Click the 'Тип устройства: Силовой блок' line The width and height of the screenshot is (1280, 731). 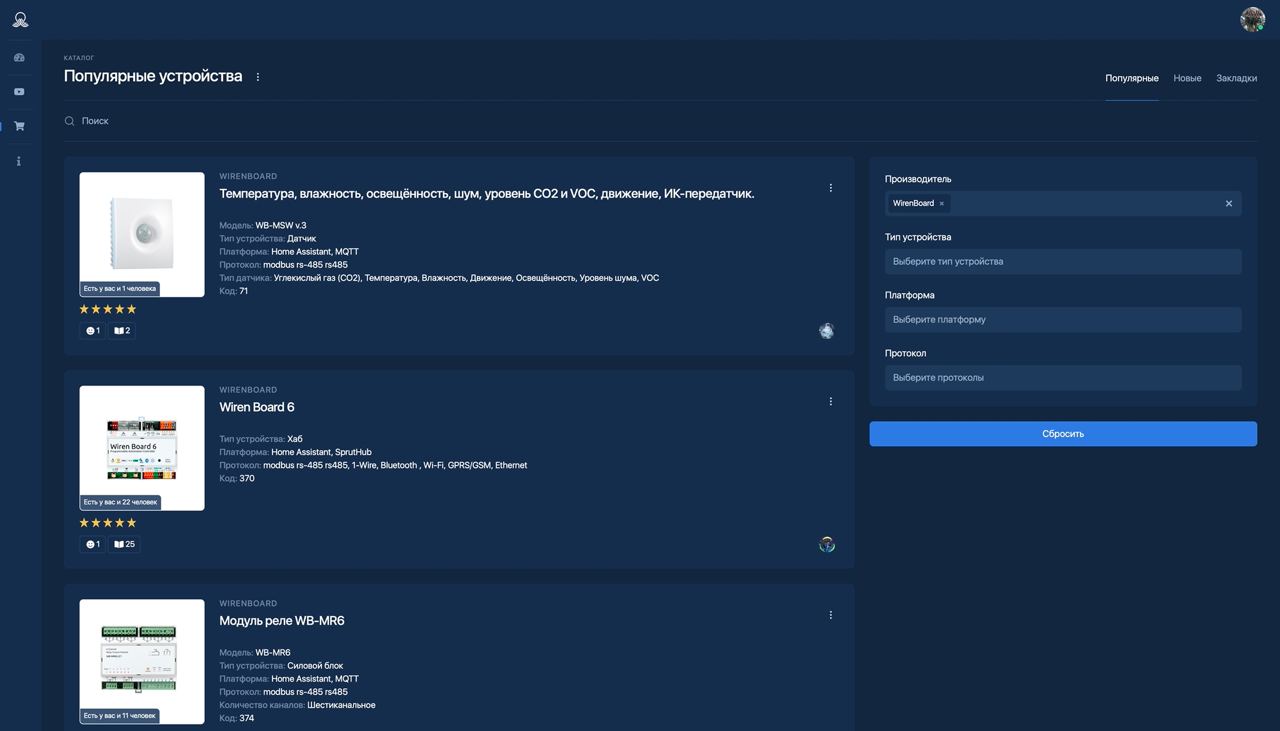(x=281, y=666)
